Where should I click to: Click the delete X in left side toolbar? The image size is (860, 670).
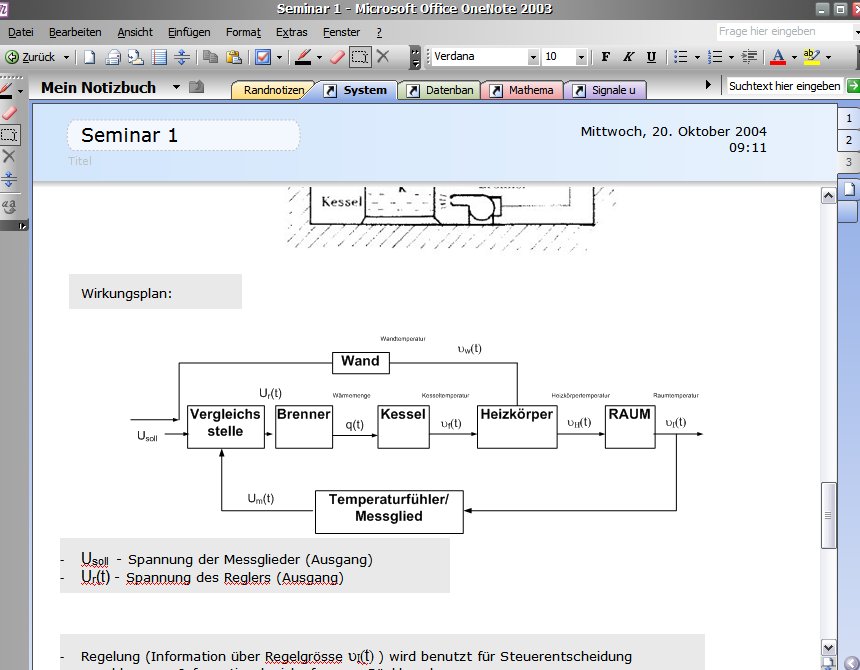click(9, 156)
